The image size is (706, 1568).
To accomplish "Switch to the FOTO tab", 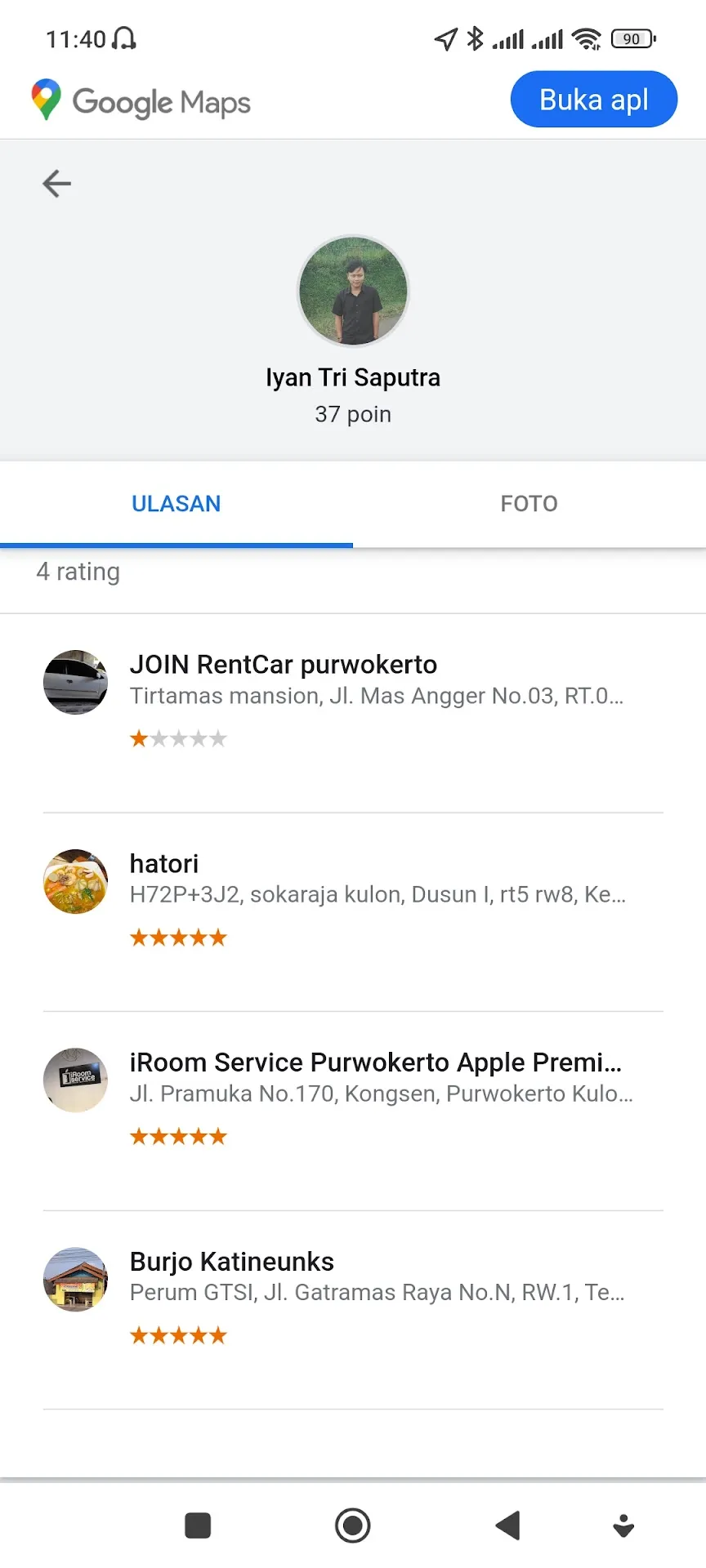I will (x=529, y=504).
